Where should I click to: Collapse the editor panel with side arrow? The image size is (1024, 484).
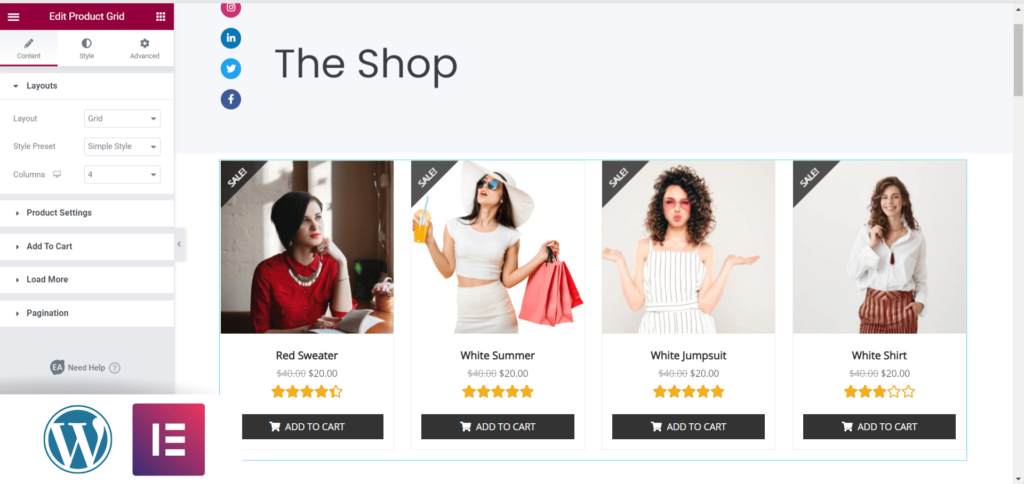(x=180, y=244)
